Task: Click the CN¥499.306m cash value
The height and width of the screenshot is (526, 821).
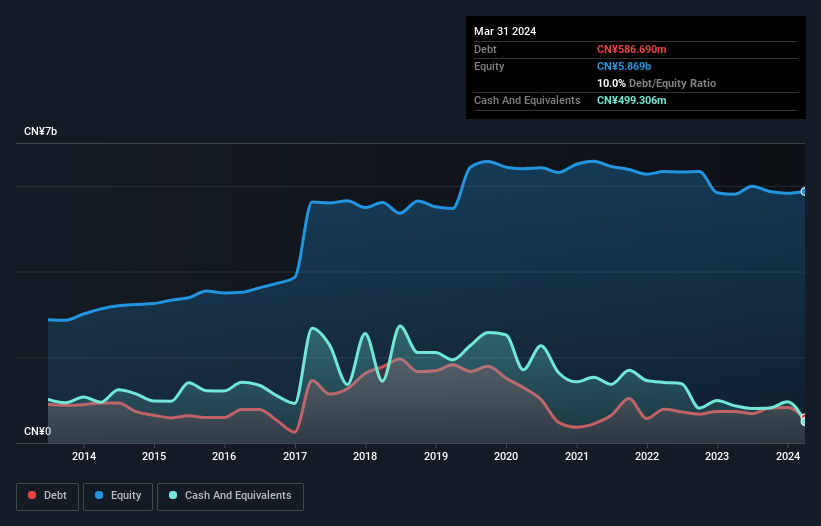Action: click(x=631, y=100)
